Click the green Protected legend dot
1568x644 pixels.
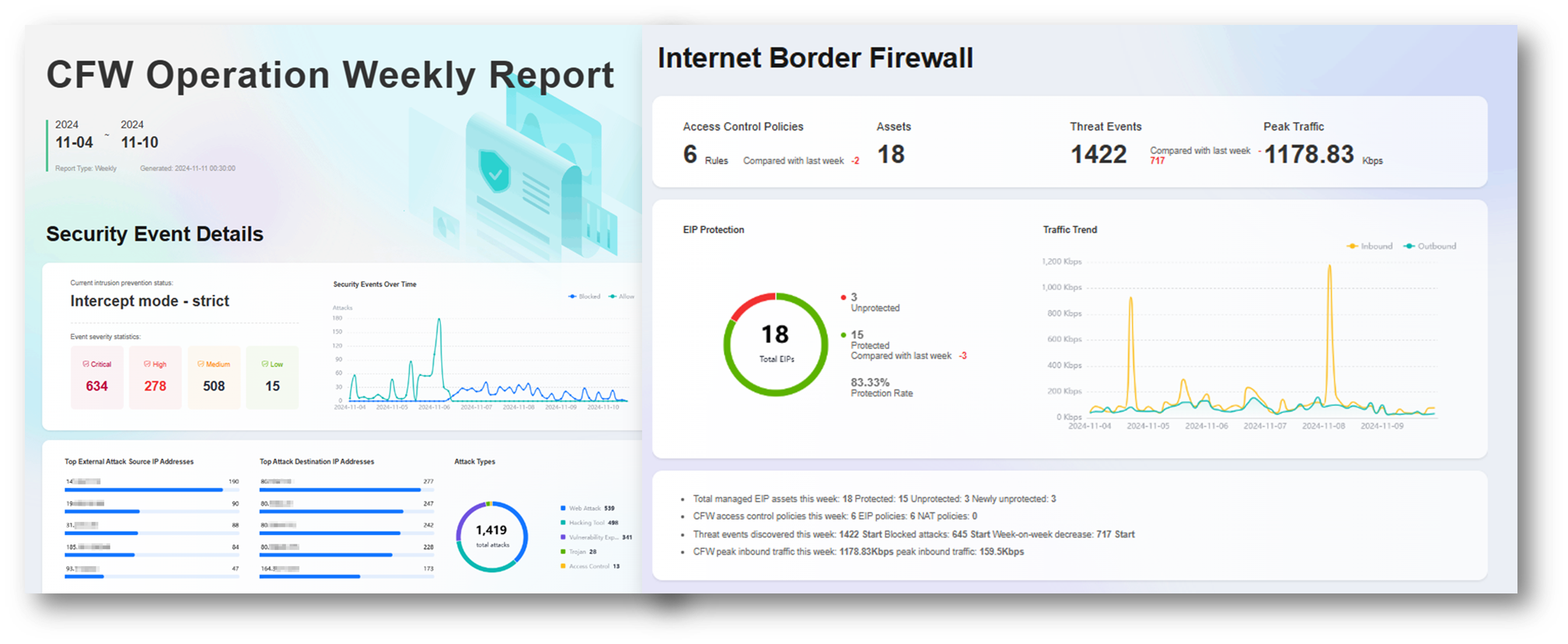[x=843, y=335]
